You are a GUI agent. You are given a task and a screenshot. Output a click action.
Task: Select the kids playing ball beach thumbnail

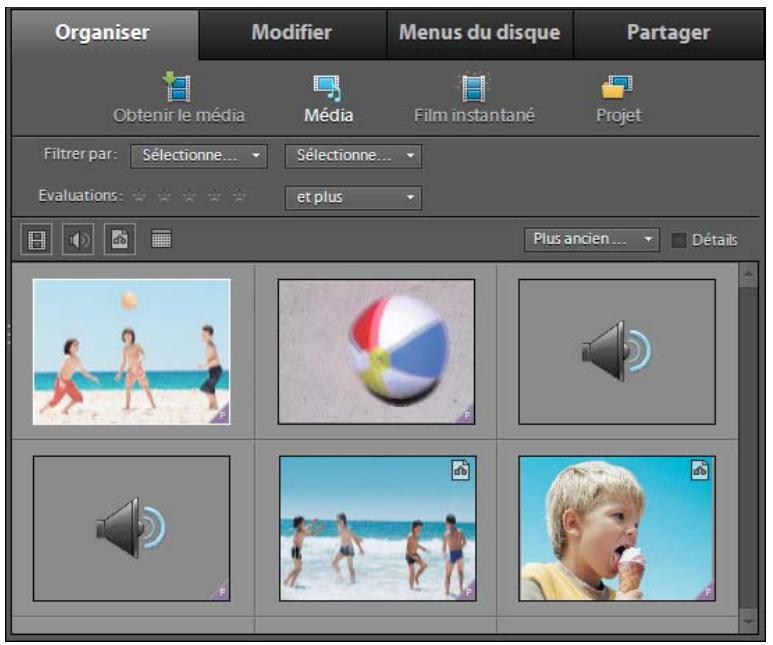click(132, 352)
